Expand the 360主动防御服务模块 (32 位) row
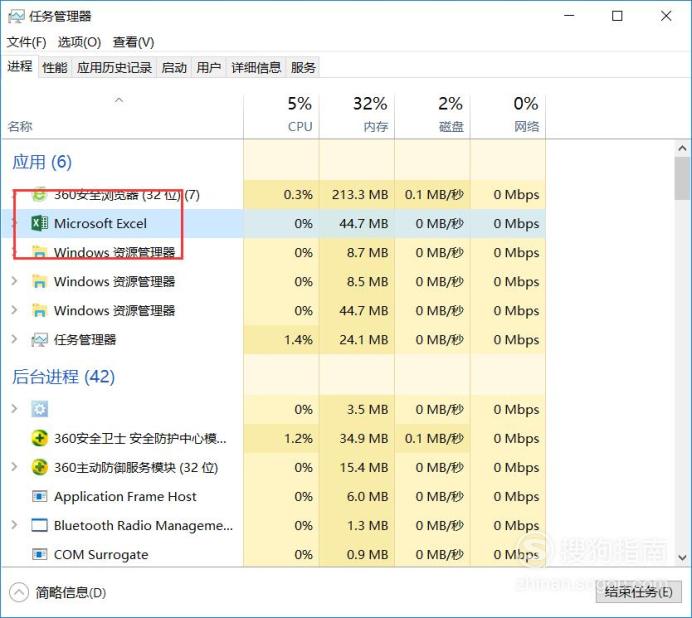Viewport: 692px width, 618px height. 14,467
